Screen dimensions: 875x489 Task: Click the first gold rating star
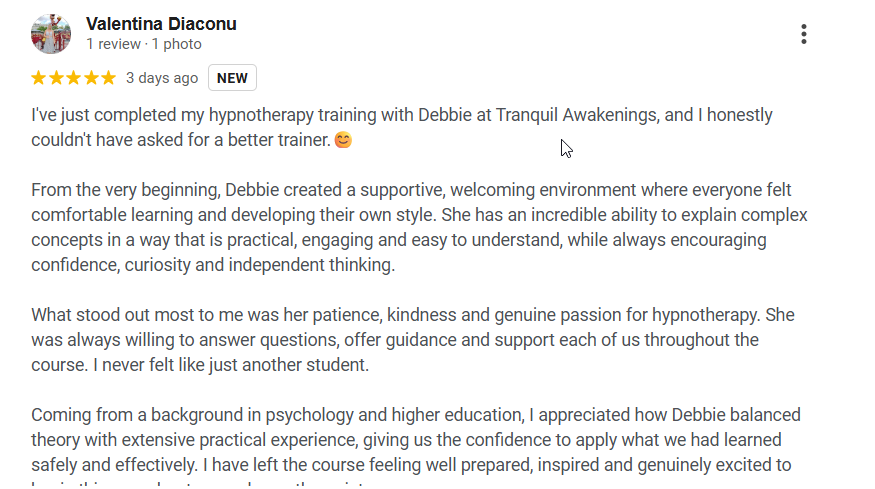(x=39, y=78)
